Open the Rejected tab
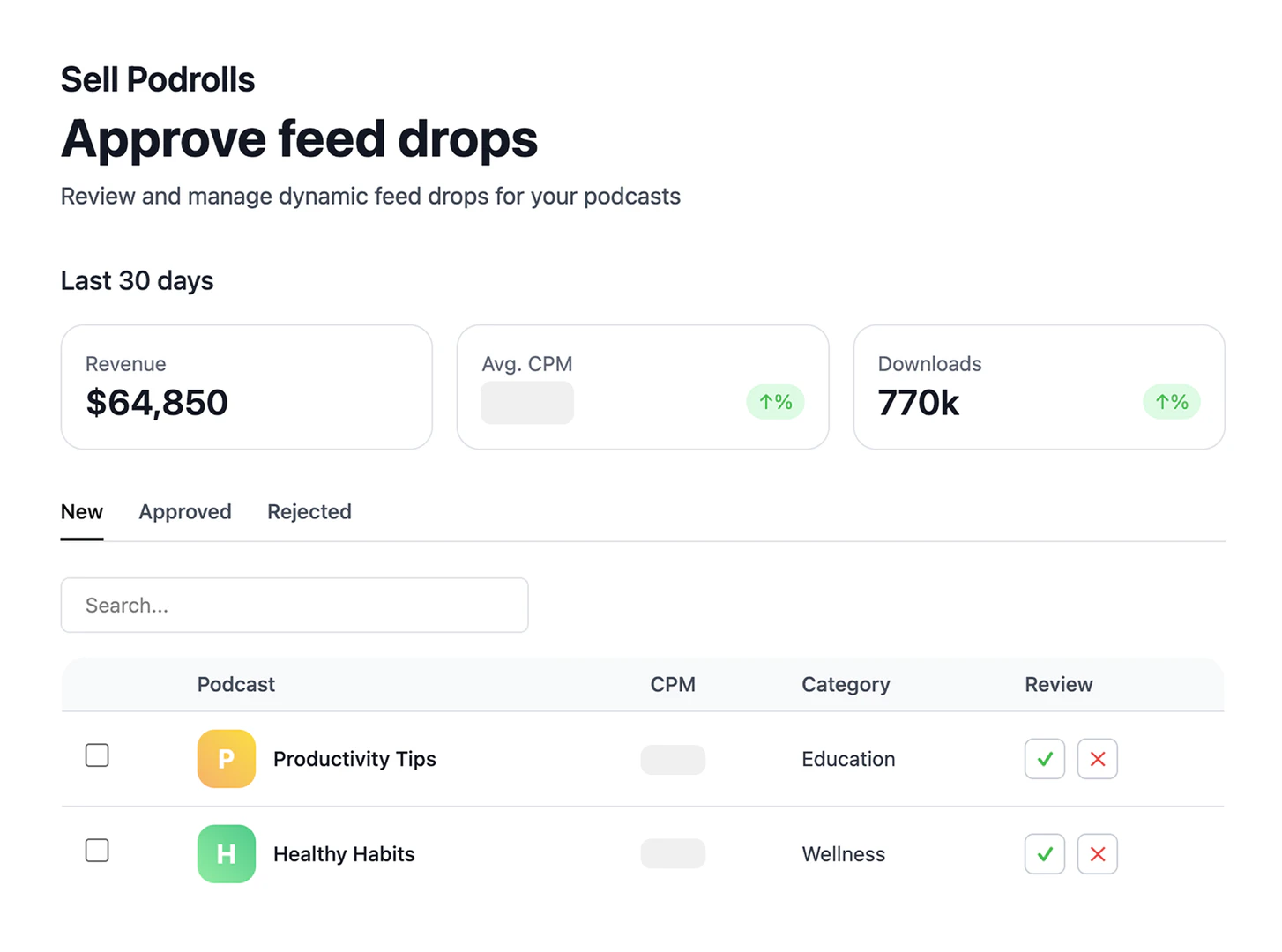 [x=309, y=511]
